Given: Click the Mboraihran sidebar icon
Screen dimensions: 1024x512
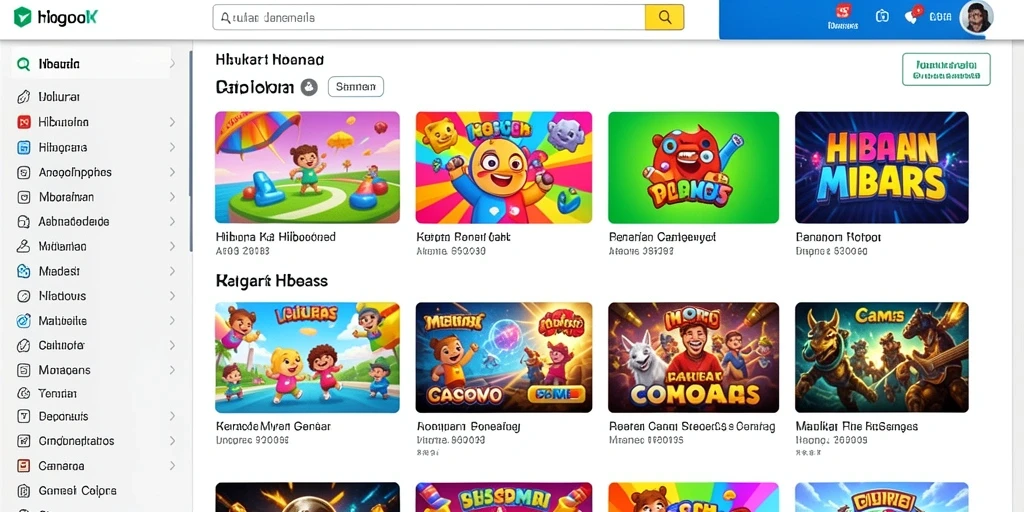Looking at the screenshot, I should click(x=24, y=197).
